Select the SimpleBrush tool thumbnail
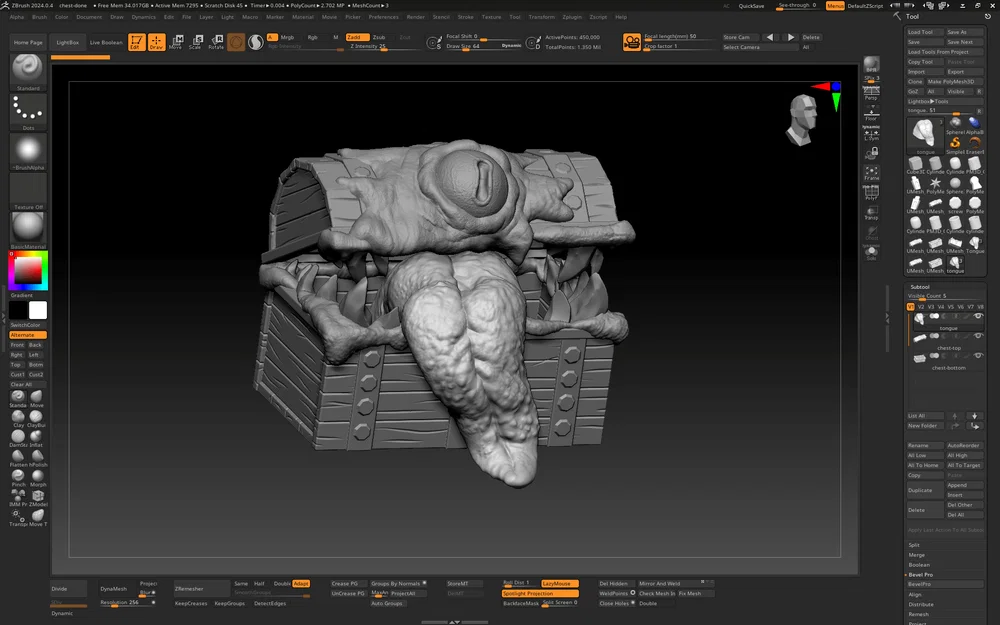 955,144
